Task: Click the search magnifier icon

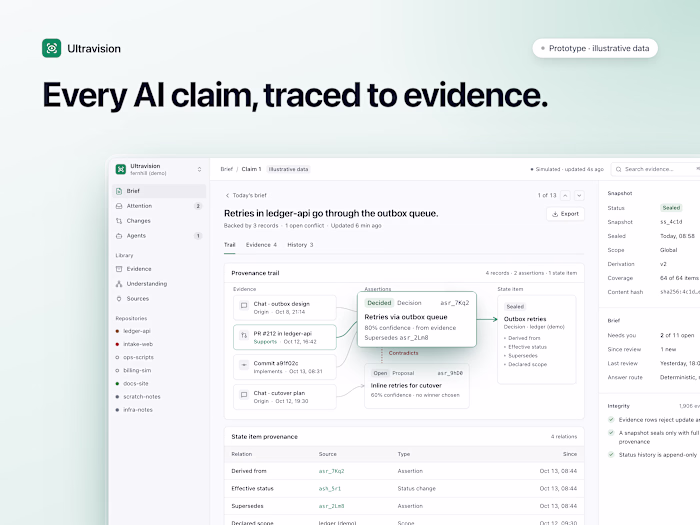Action: point(618,169)
